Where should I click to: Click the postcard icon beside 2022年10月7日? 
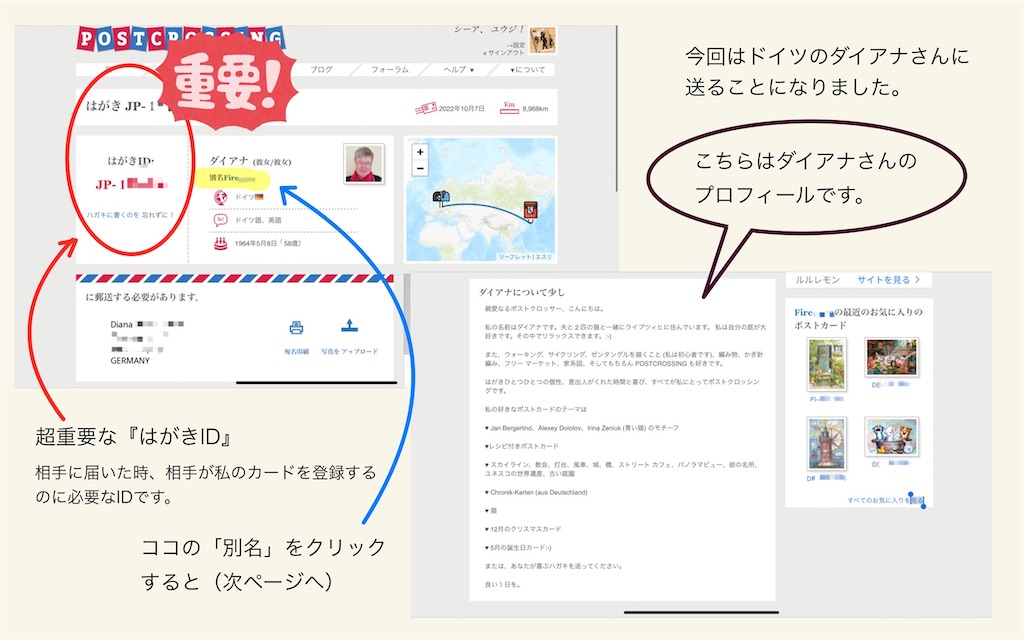[425, 107]
